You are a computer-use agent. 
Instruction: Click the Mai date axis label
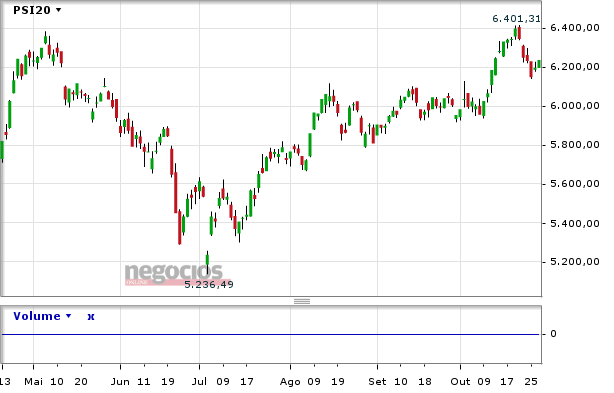pos(33,382)
